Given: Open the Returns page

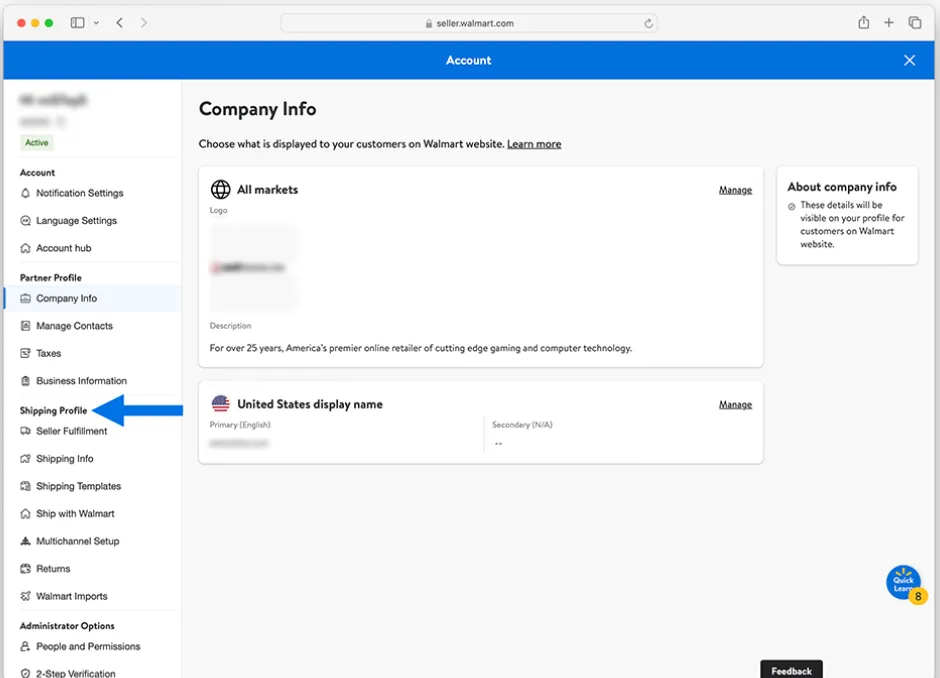Looking at the screenshot, I should coord(53,569).
